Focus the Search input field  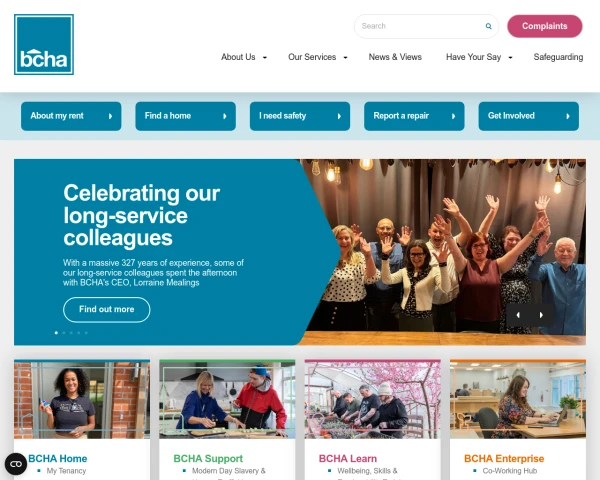[421, 26]
